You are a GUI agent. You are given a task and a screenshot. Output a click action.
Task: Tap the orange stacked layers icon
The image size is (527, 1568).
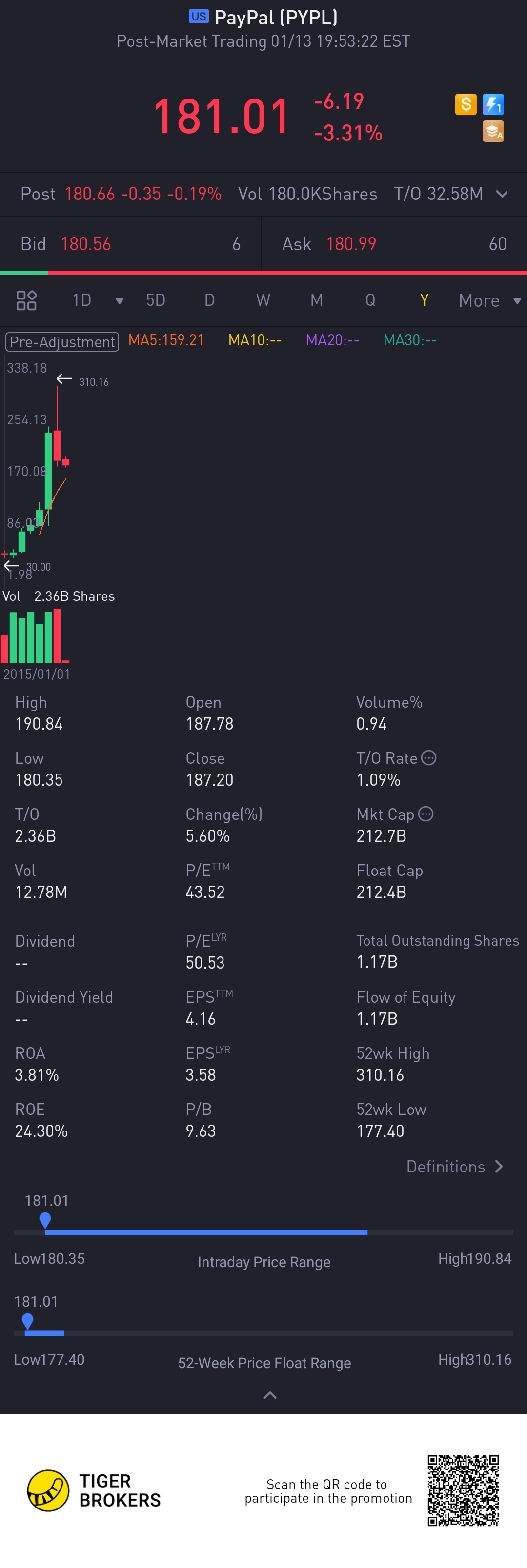point(493,131)
